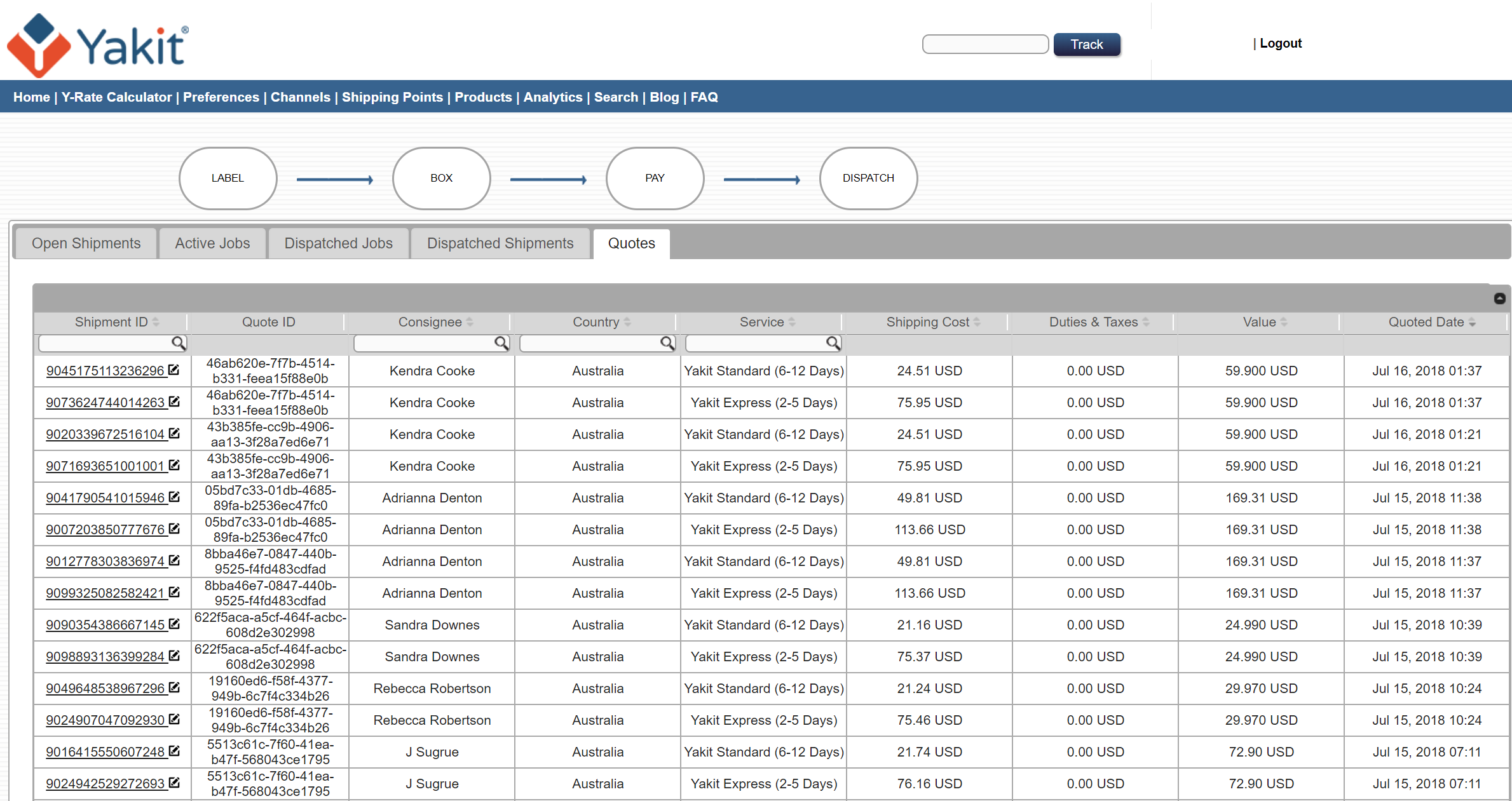Click the Yakit logo
This screenshot has height=801, width=1512.
pyautogui.click(x=98, y=44)
